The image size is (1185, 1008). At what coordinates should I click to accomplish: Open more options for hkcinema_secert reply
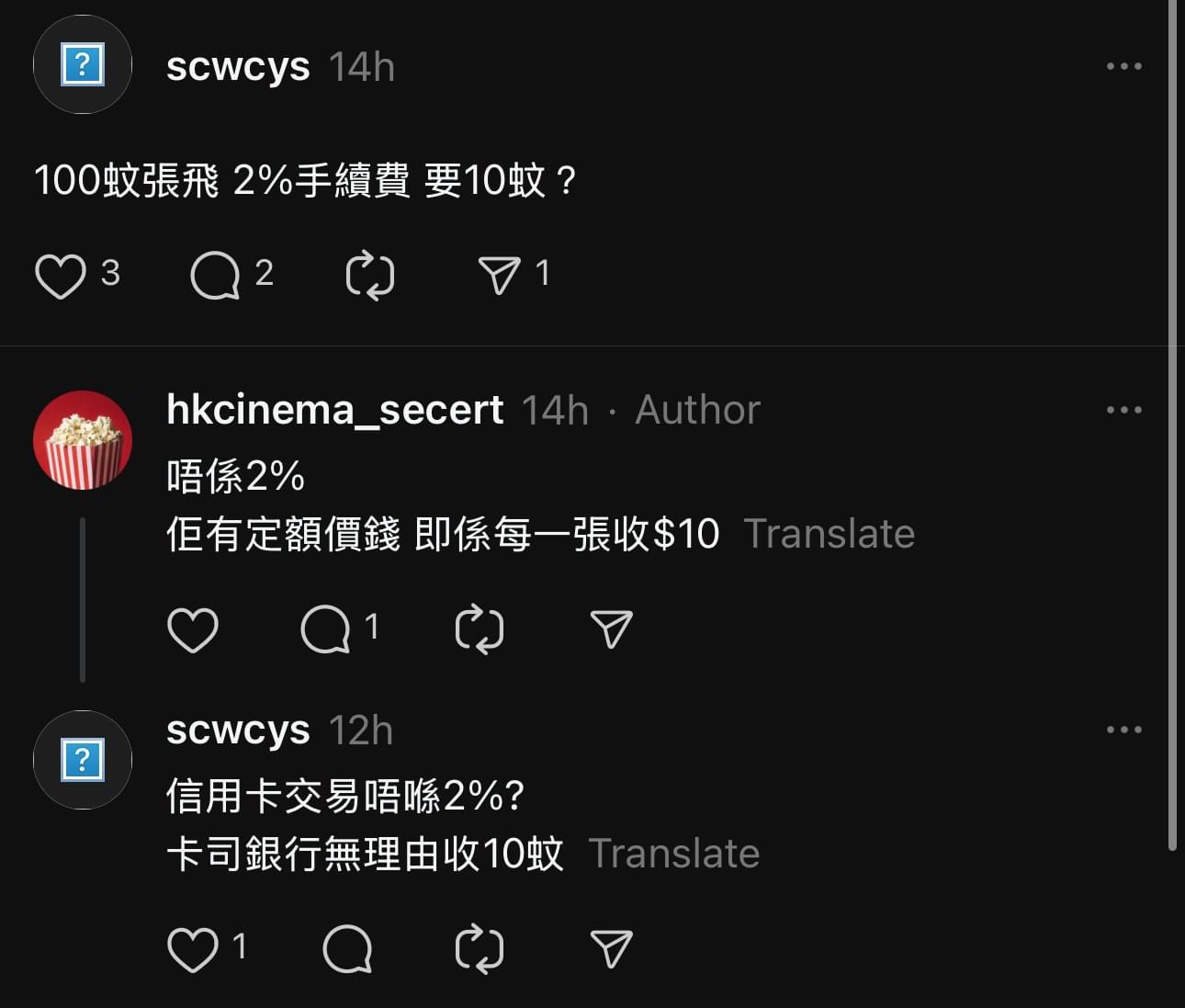click(1124, 410)
